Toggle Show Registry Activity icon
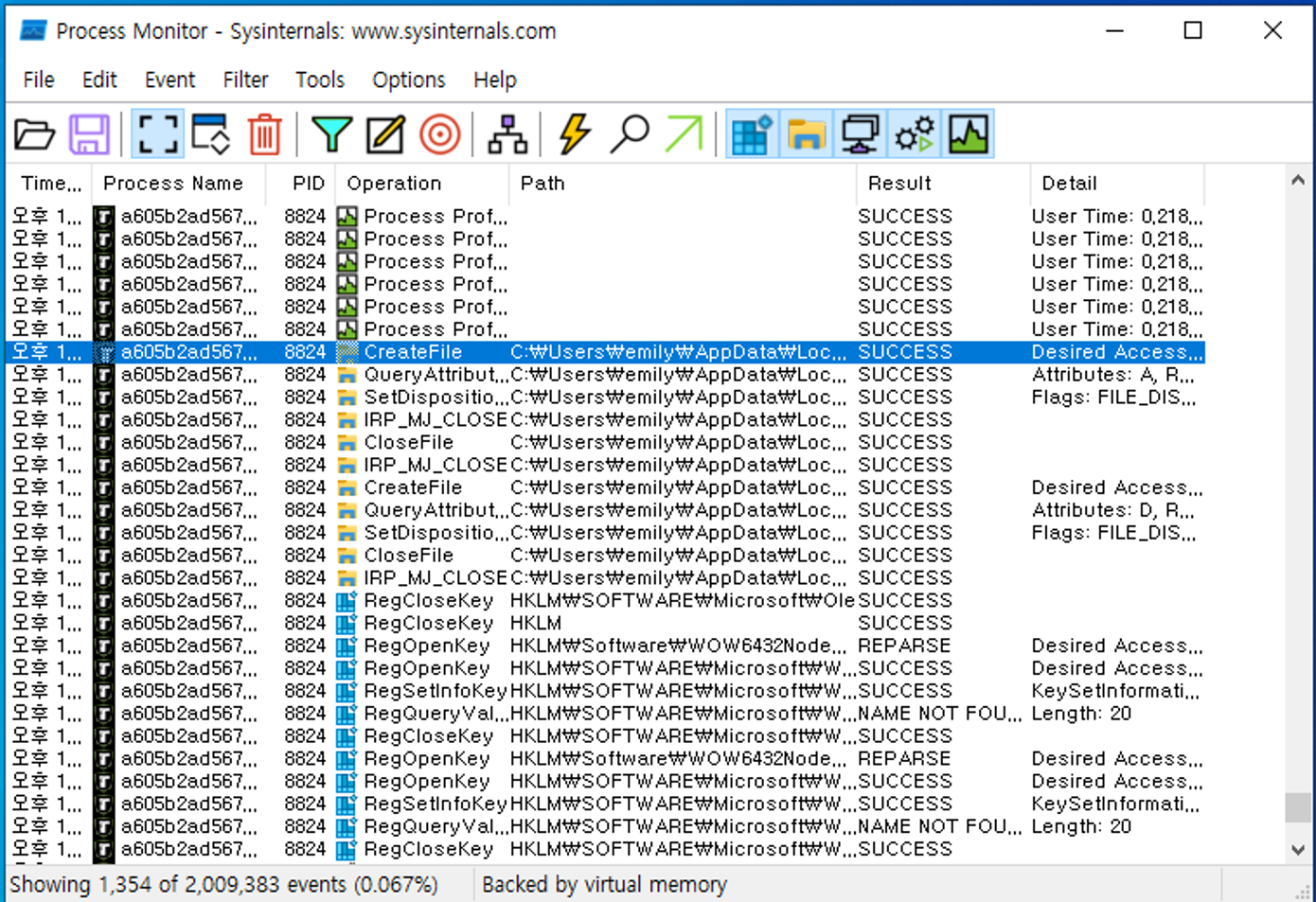The image size is (1316, 902). (x=751, y=134)
